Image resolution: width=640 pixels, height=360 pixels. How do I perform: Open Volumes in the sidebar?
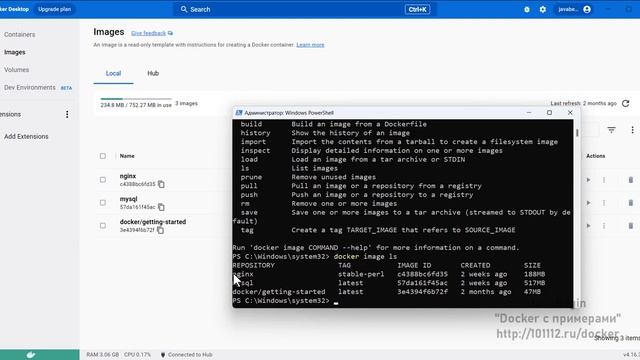[17, 70]
